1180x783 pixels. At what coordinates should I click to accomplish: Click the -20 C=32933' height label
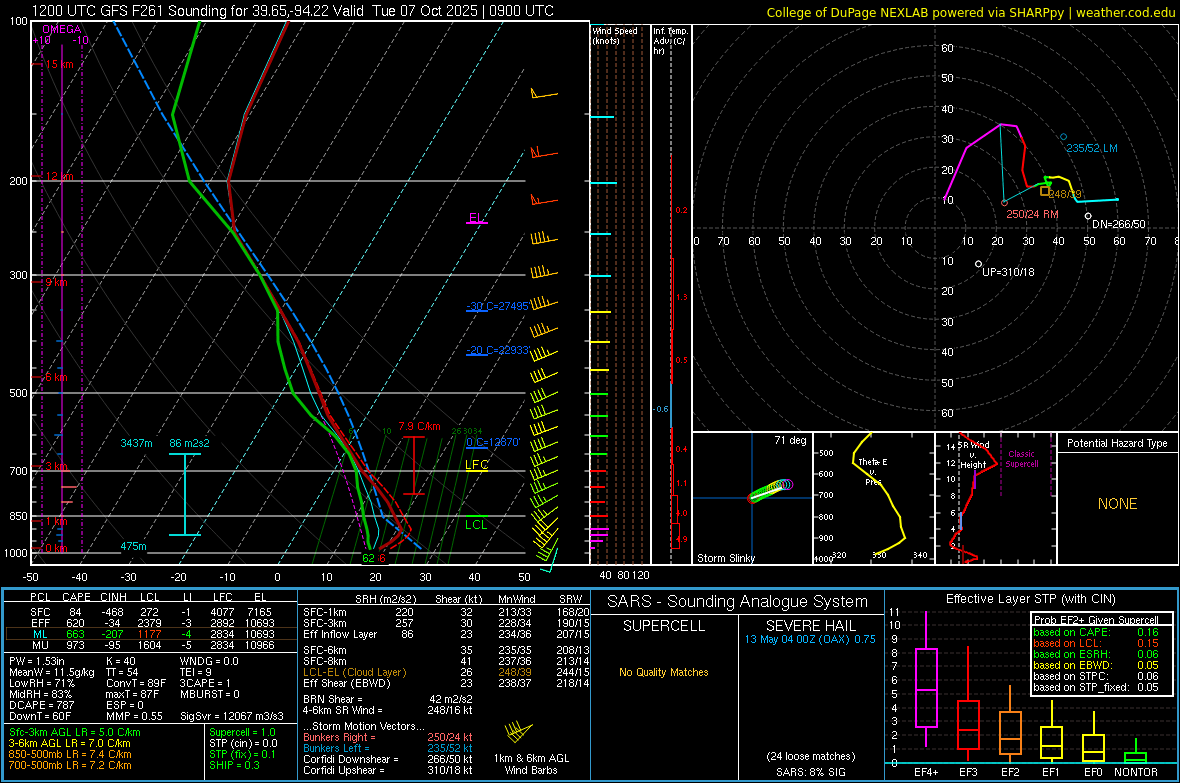[x=498, y=350]
